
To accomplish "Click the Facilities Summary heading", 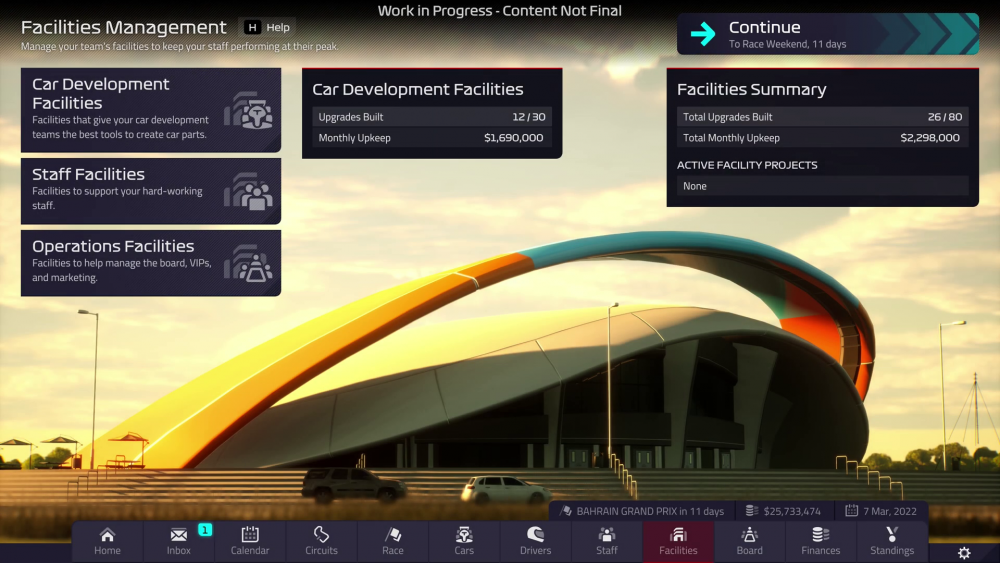I will (x=751, y=89).
